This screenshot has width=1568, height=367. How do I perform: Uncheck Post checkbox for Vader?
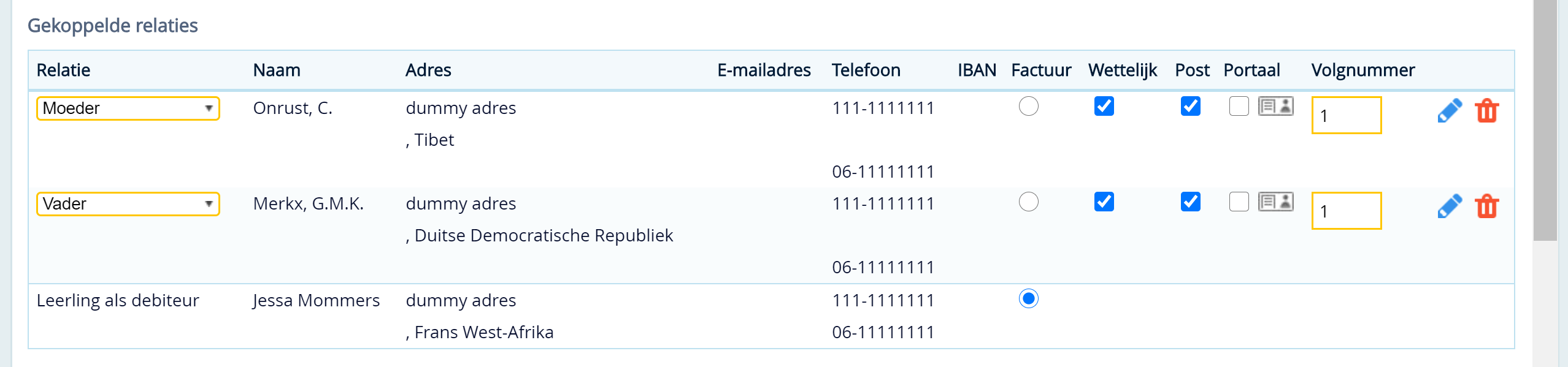pos(1191,202)
